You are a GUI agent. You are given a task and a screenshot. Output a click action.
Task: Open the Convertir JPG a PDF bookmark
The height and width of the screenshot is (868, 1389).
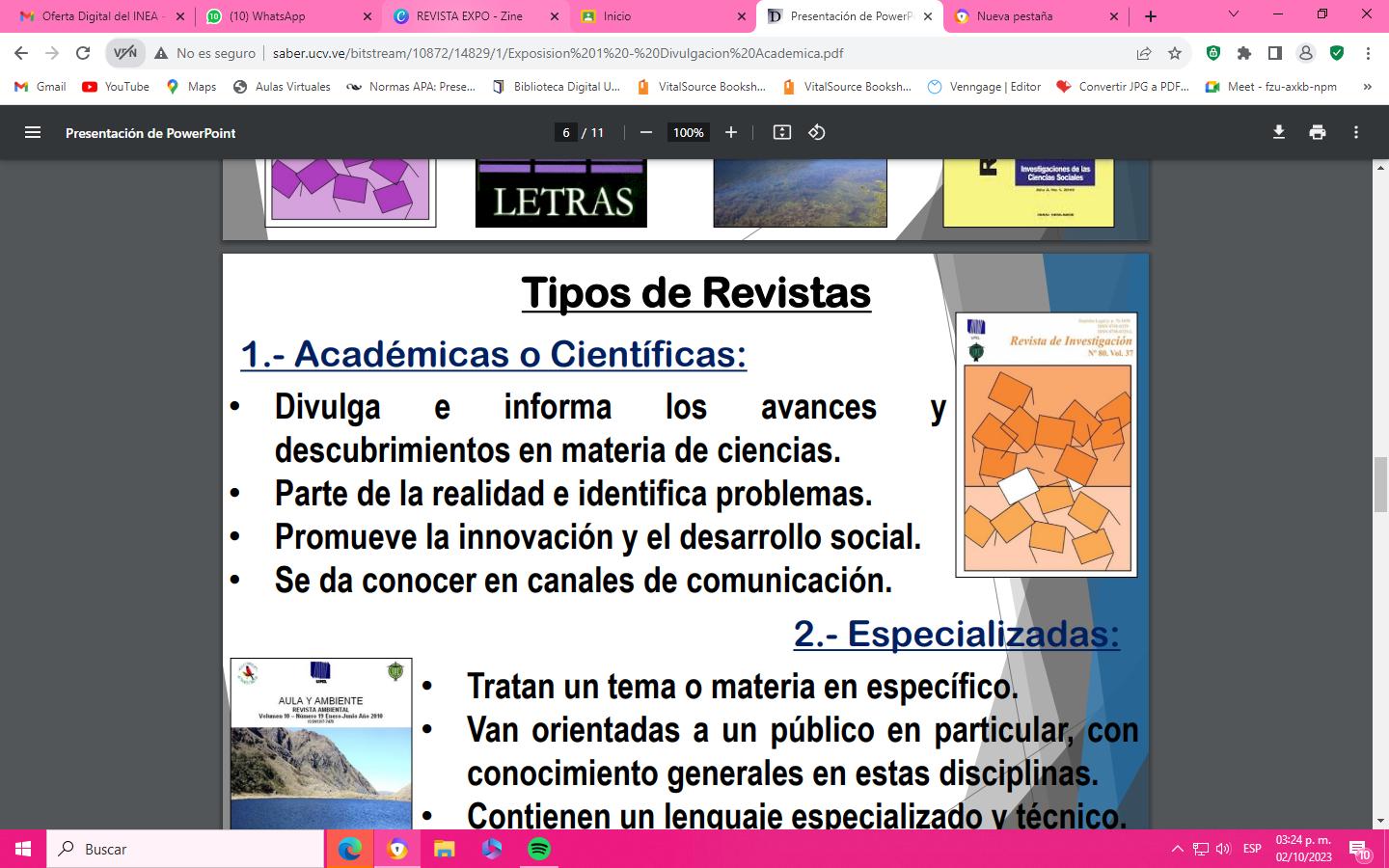pos(1123,87)
